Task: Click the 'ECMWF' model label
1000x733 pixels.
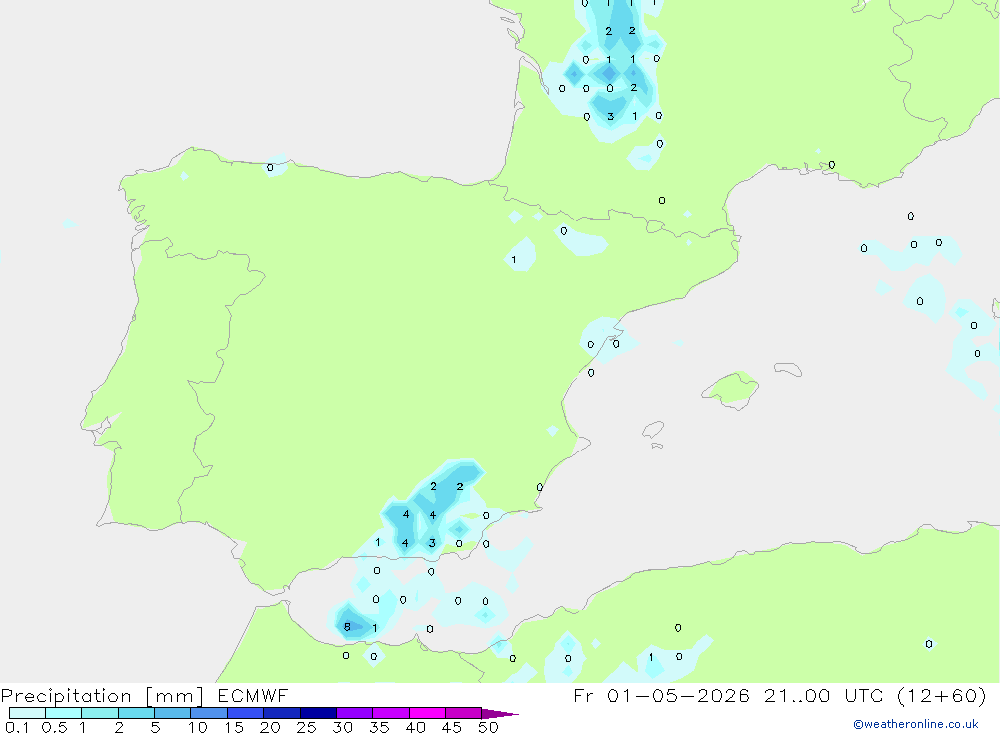Action: [x=253, y=695]
